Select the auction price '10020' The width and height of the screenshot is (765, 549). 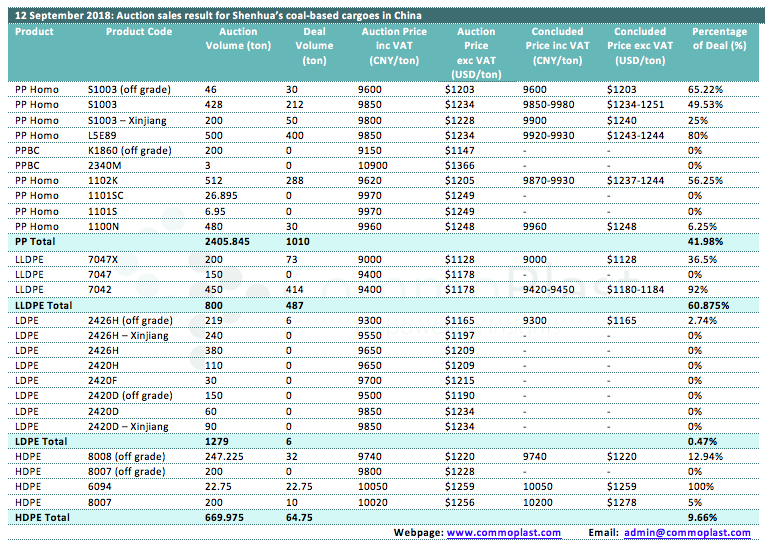click(373, 503)
